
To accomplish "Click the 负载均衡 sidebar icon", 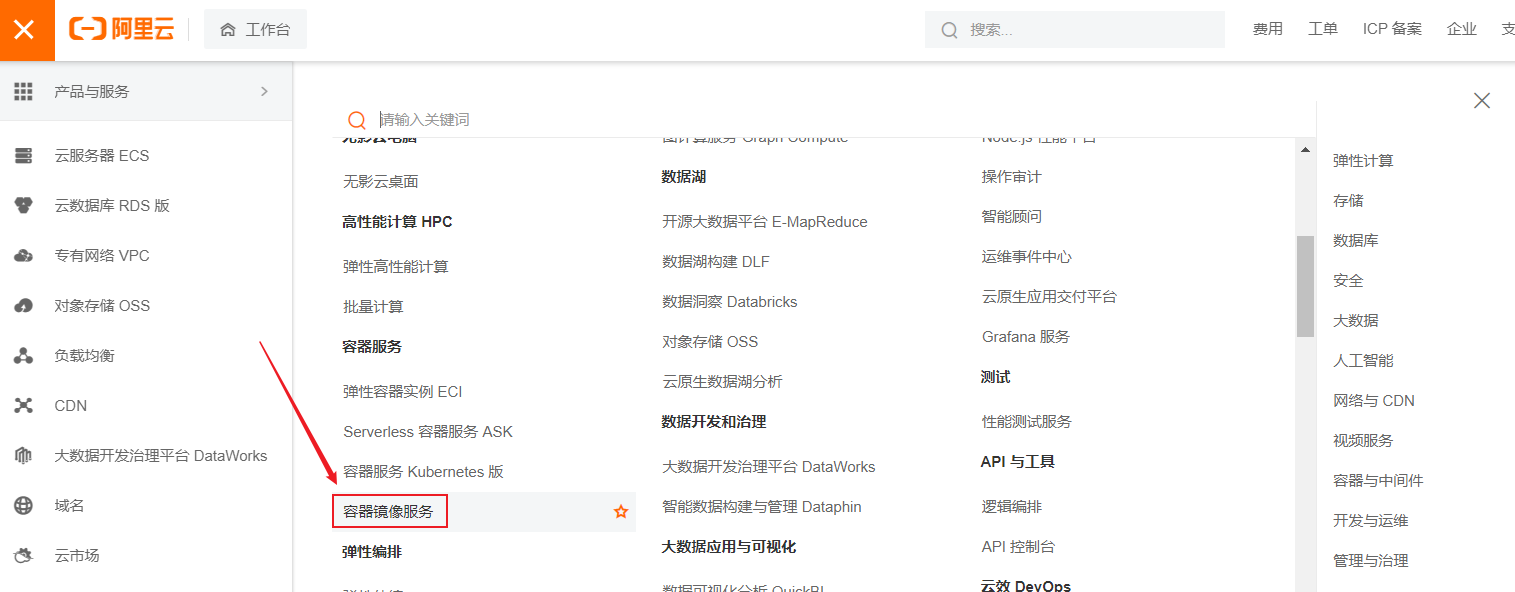I will pyautogui.click(x=23, y=356).
